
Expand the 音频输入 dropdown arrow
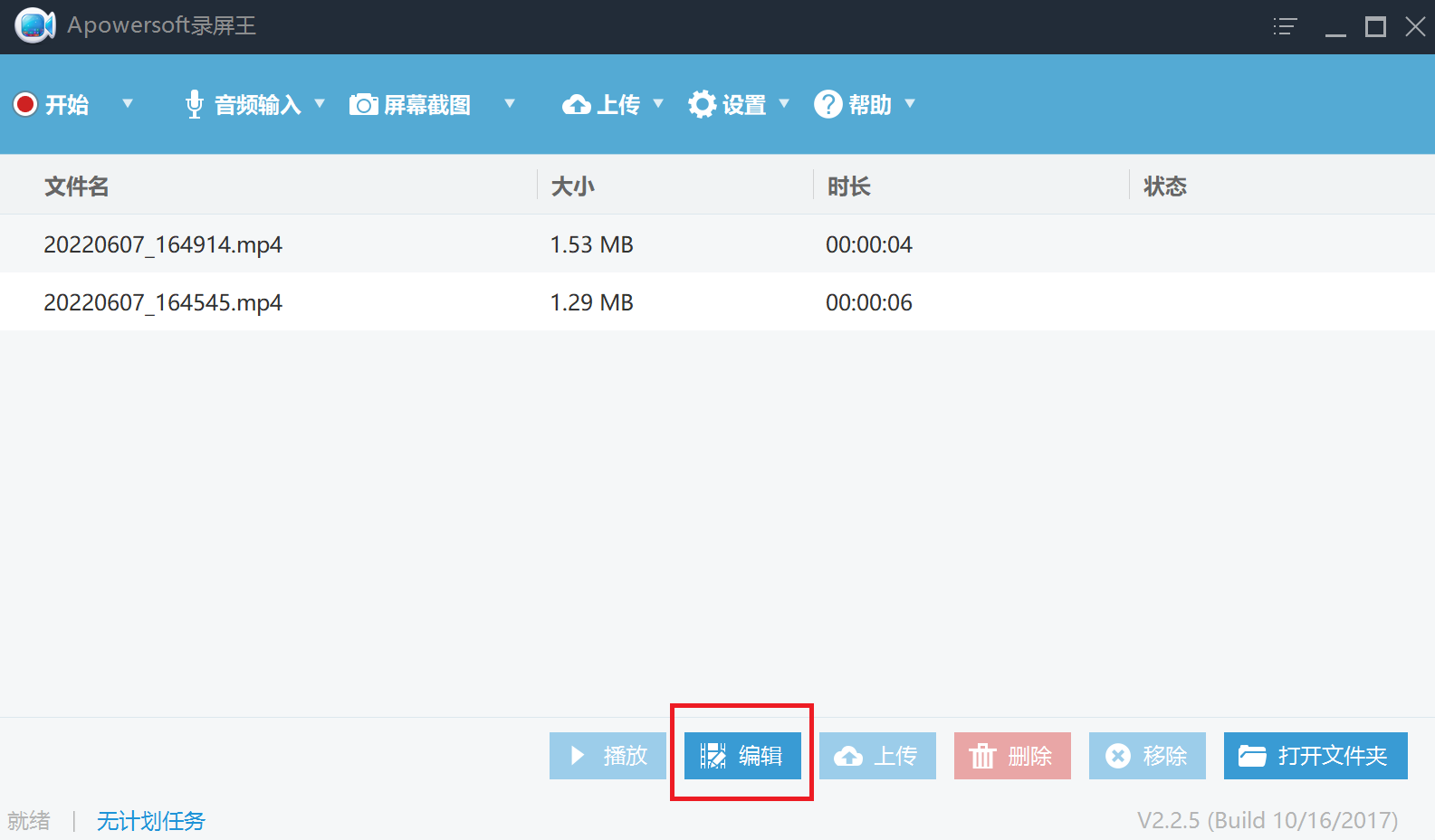coord(320,104)
